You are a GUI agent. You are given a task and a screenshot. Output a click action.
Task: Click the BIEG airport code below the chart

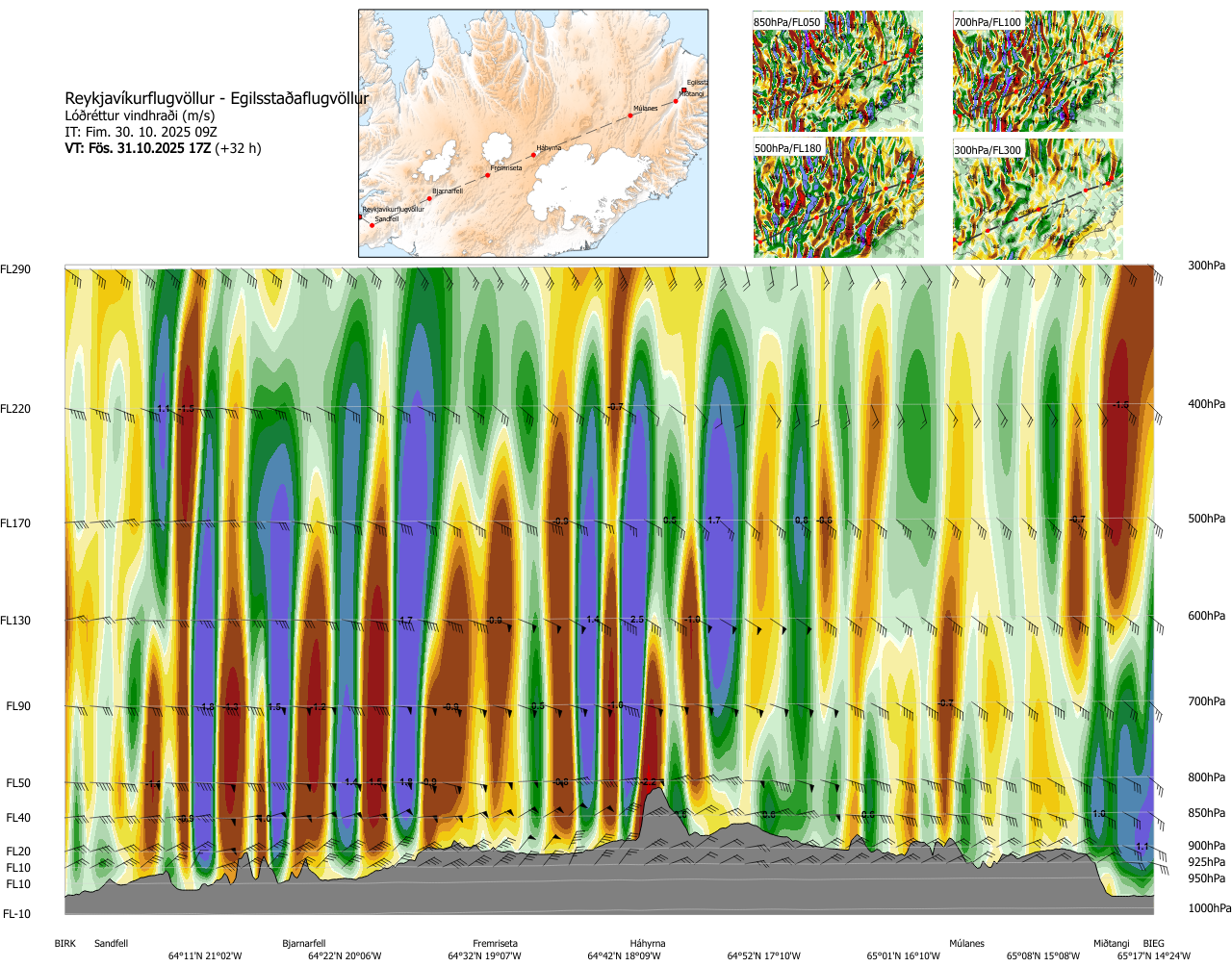1153,944
